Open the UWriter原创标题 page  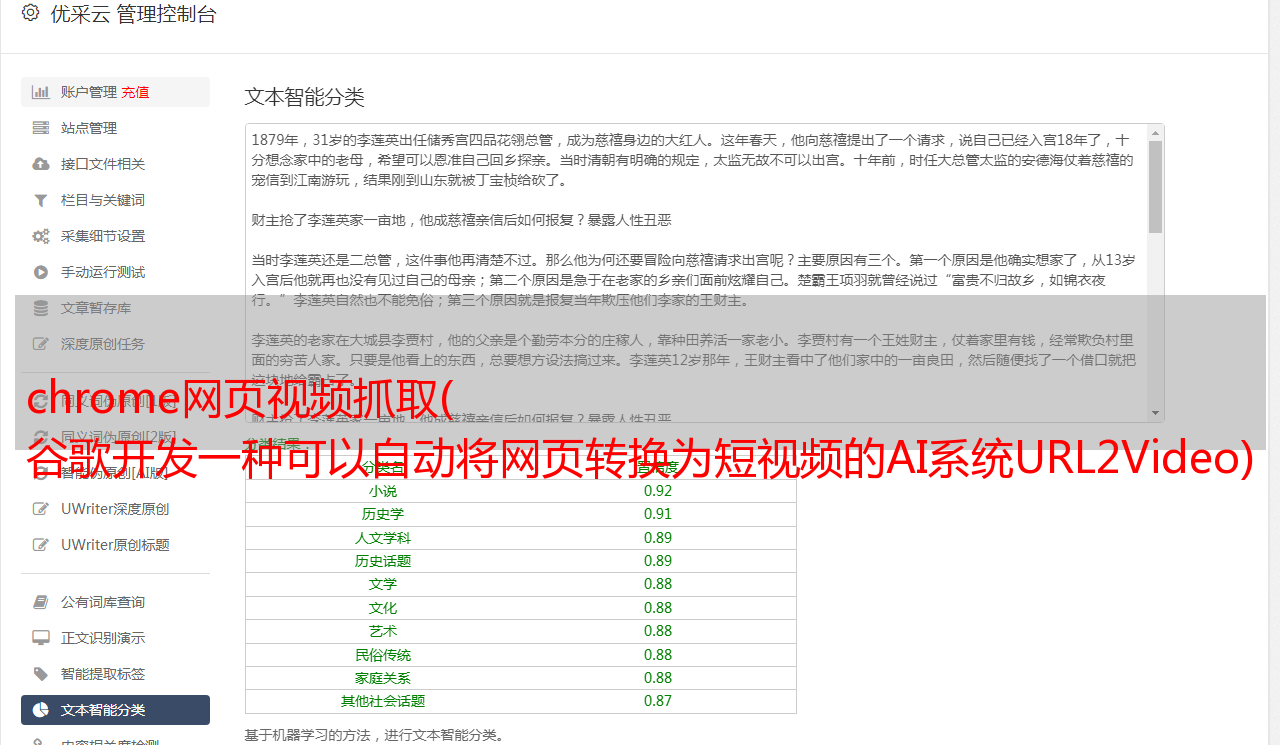[115, 545]
